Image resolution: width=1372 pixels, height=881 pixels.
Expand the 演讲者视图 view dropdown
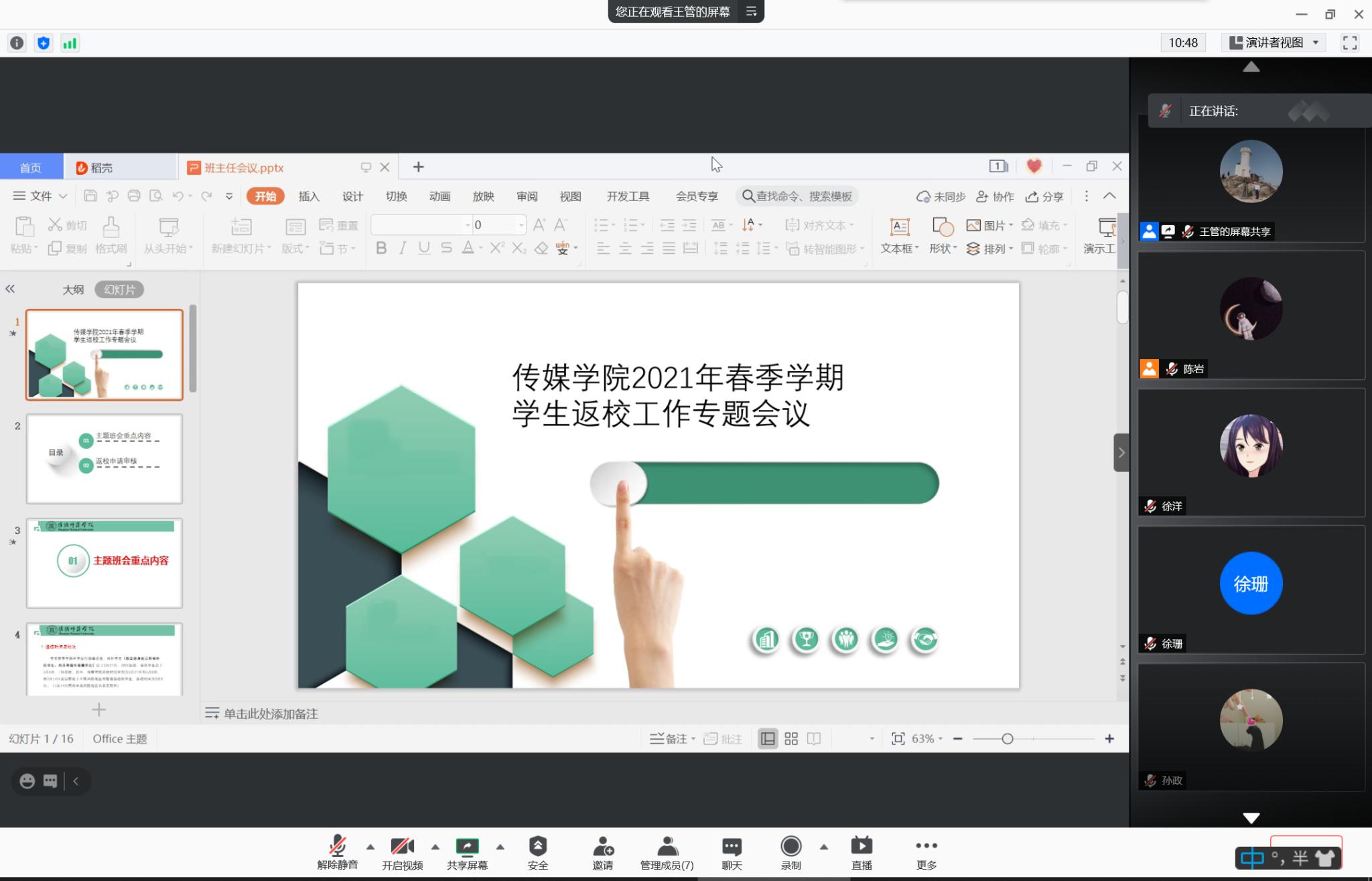pyautogui.click(x=1274, y=43)
